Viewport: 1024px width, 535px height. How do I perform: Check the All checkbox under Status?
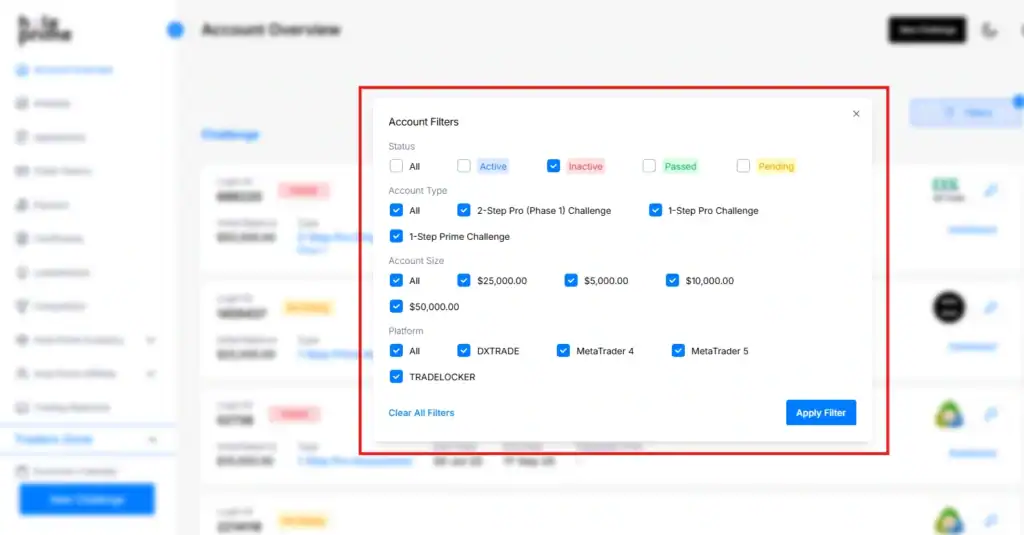397,166
